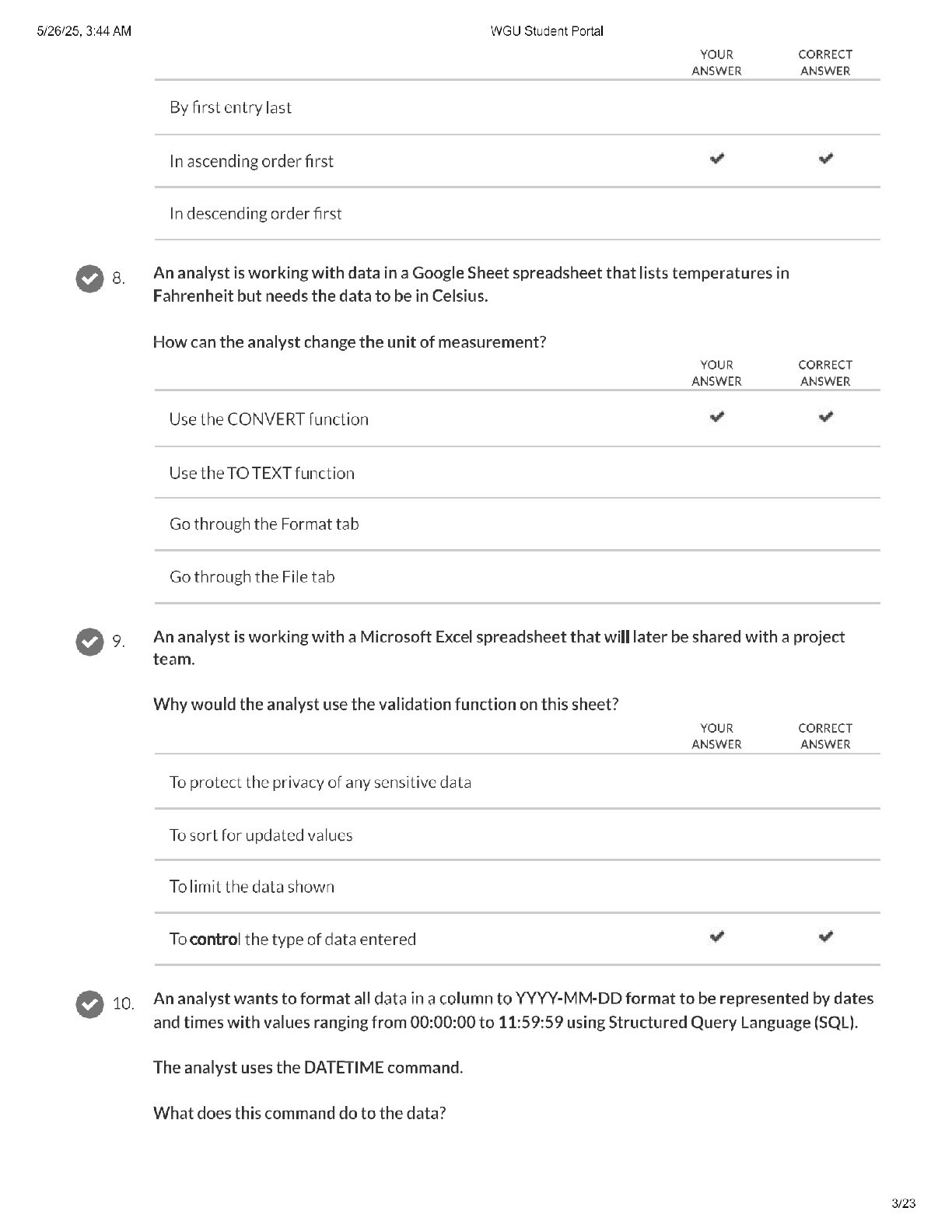Screen dimensions: 952x1232
Task: Click the question 10 correct status icon
Action: 90,1003
